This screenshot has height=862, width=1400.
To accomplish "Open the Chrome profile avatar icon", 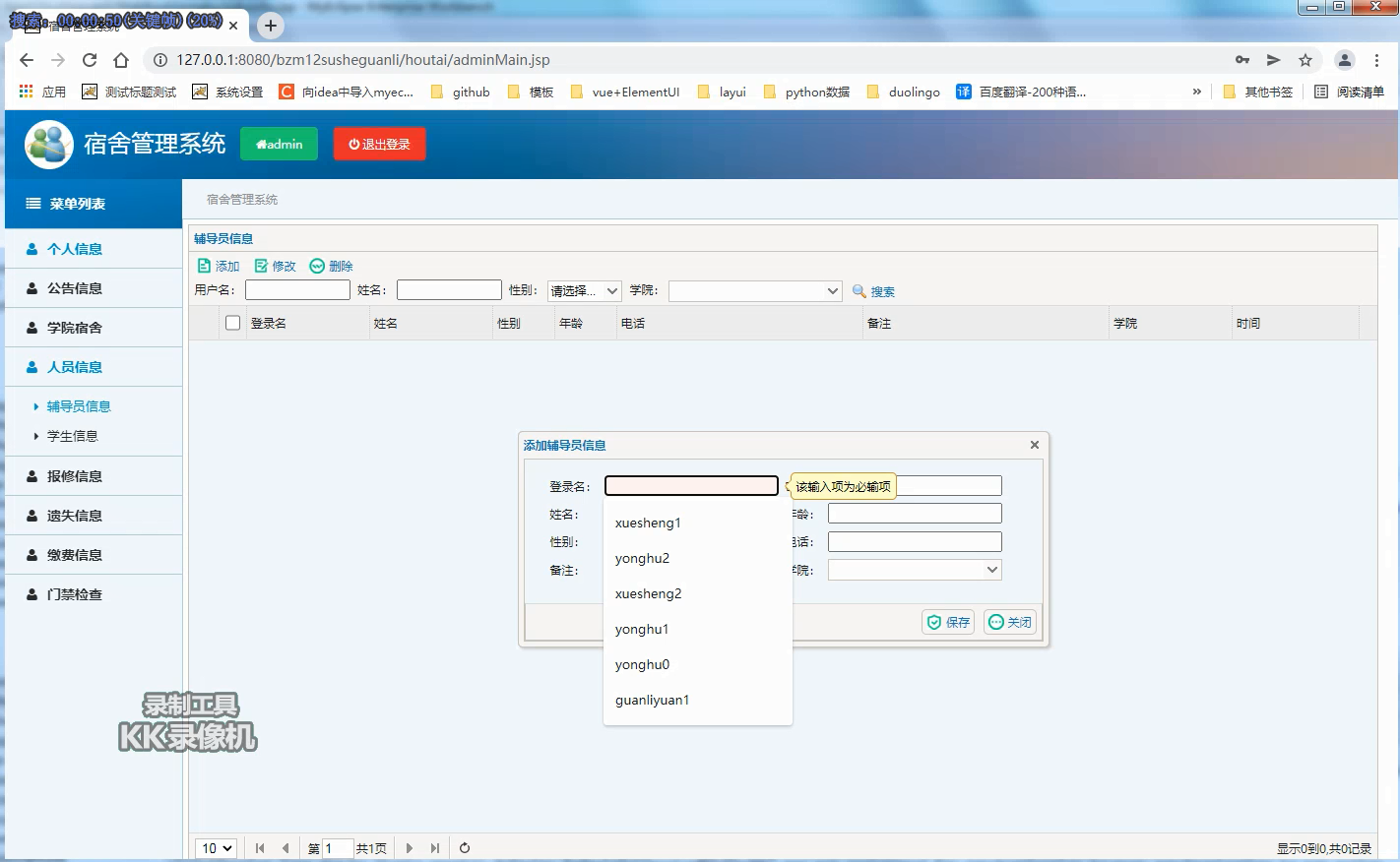I will pos(1345,60).
